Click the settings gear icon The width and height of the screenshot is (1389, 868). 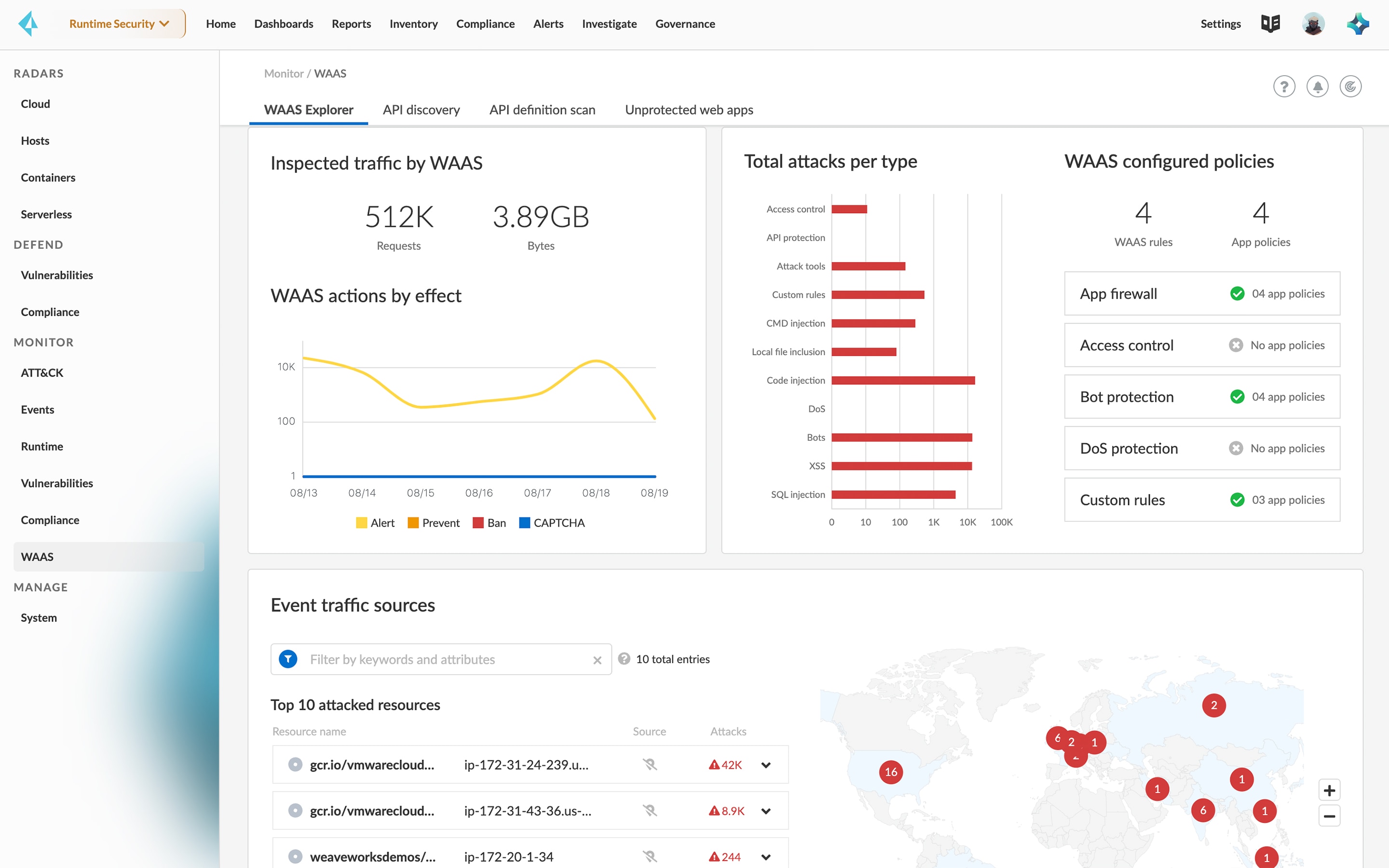point(1222,23)
